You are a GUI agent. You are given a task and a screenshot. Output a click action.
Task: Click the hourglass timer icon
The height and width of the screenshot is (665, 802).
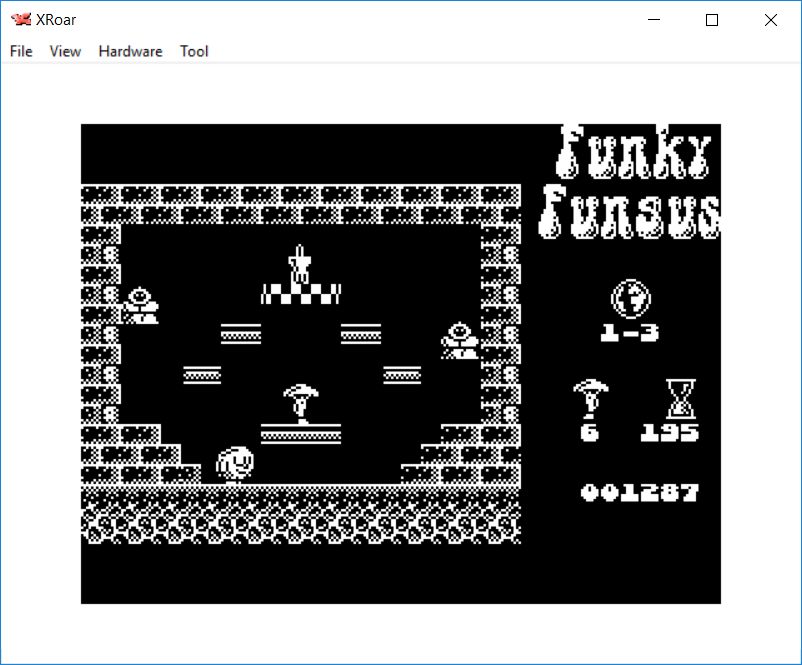tap(680, 399)
